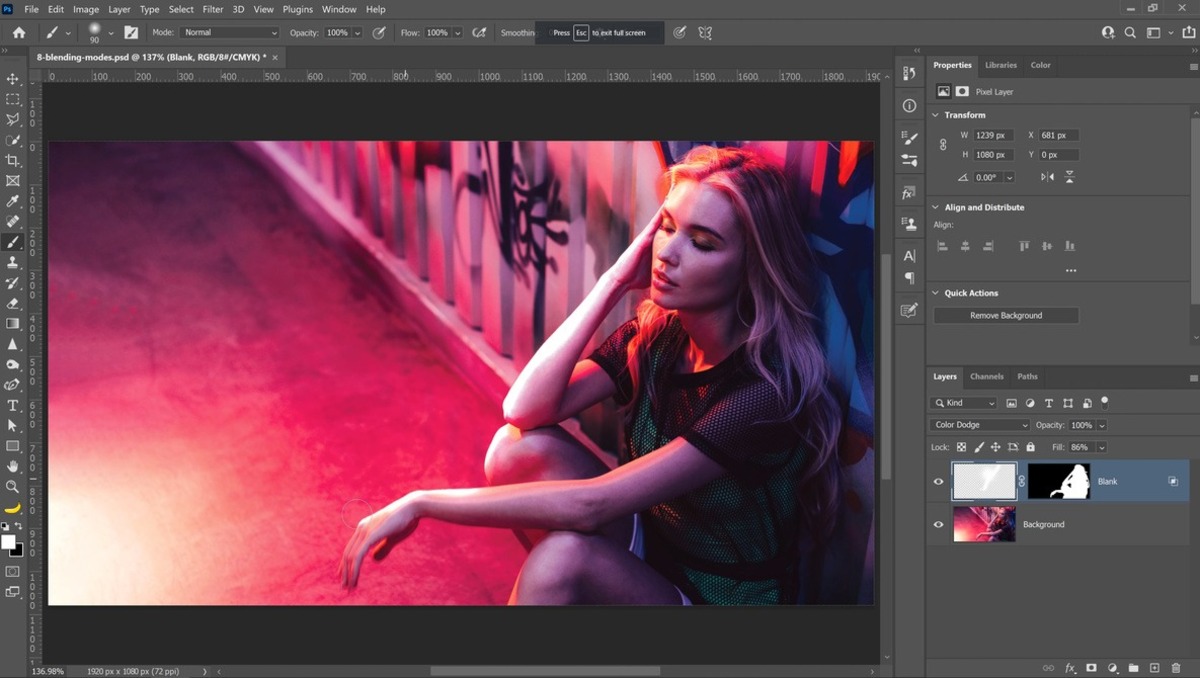Open the Color Dodge blend mode dropdown
Screen dimensions: 1200x678
pyautogui.click(x=978, y=424)
